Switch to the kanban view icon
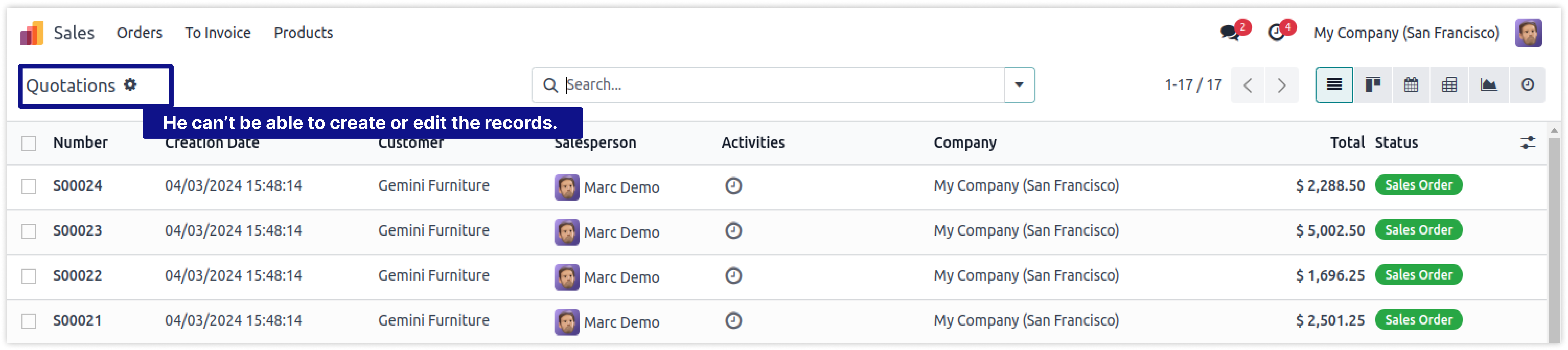 click(x=1372, y=85)
